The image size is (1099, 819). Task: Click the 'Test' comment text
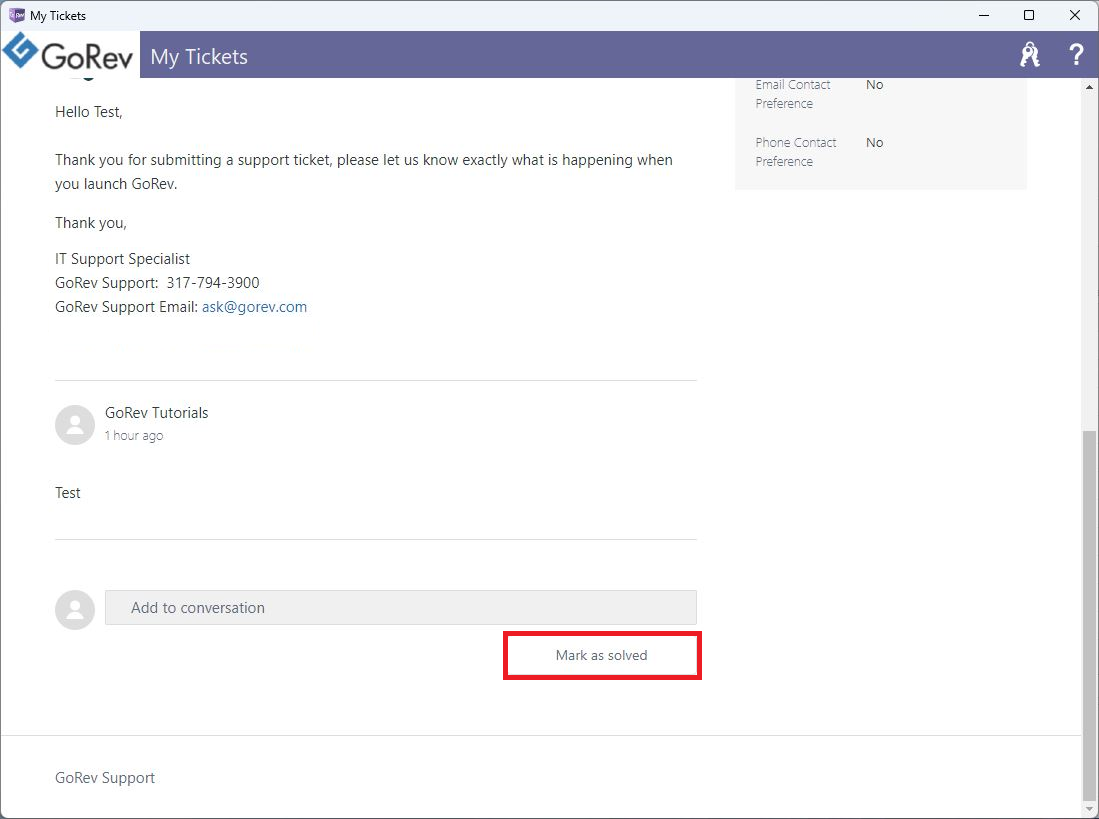pyautogui.click(x=68, y=493)
